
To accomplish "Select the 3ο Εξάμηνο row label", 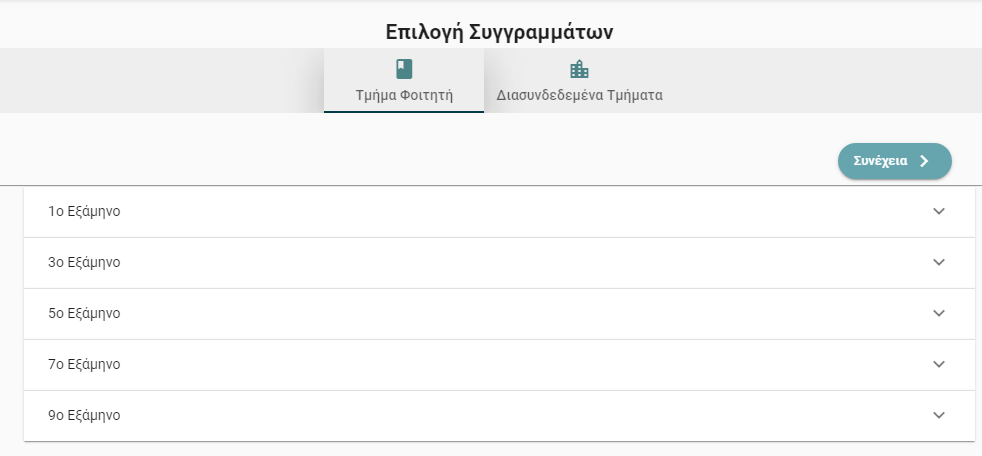I will (84, 262).
